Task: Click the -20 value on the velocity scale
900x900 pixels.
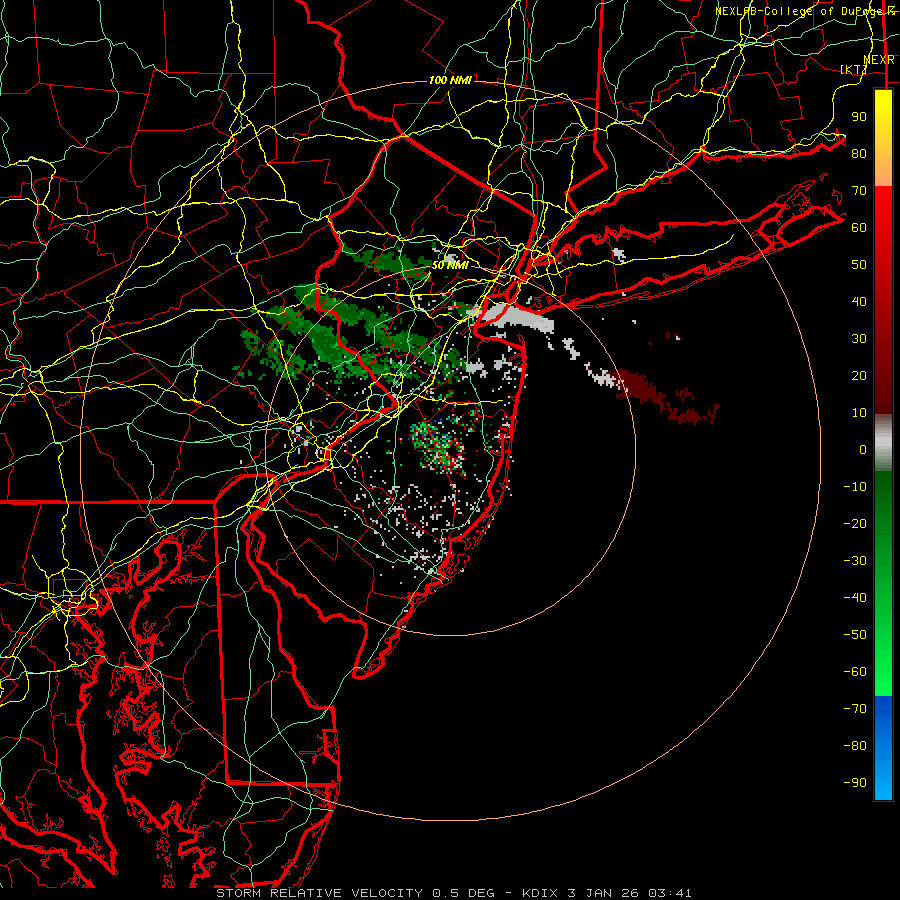Action: [855, 524]
